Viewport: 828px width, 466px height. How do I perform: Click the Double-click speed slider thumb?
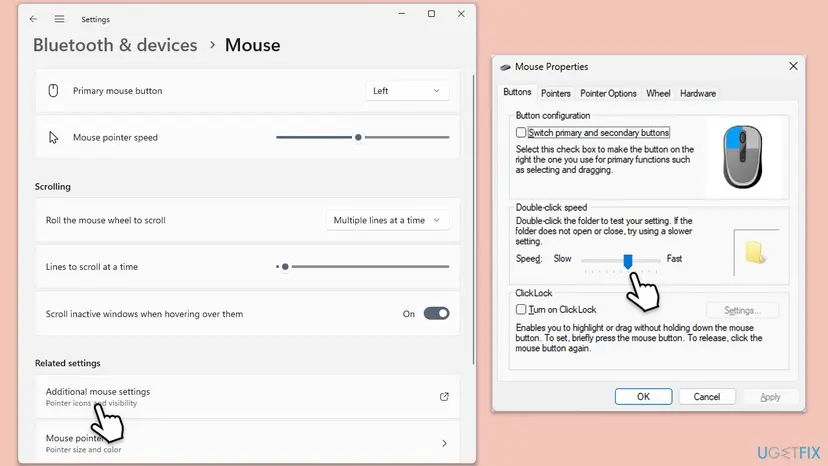point(627,261)
